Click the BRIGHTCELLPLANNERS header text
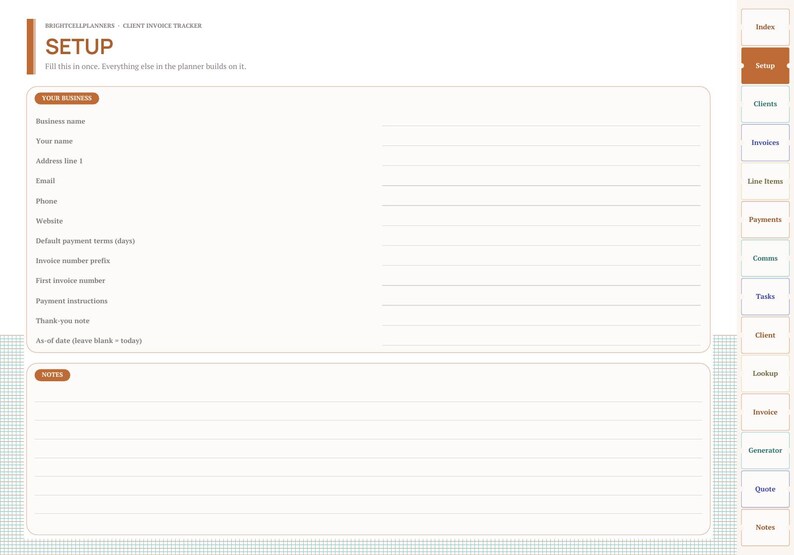 pos(80,26)
